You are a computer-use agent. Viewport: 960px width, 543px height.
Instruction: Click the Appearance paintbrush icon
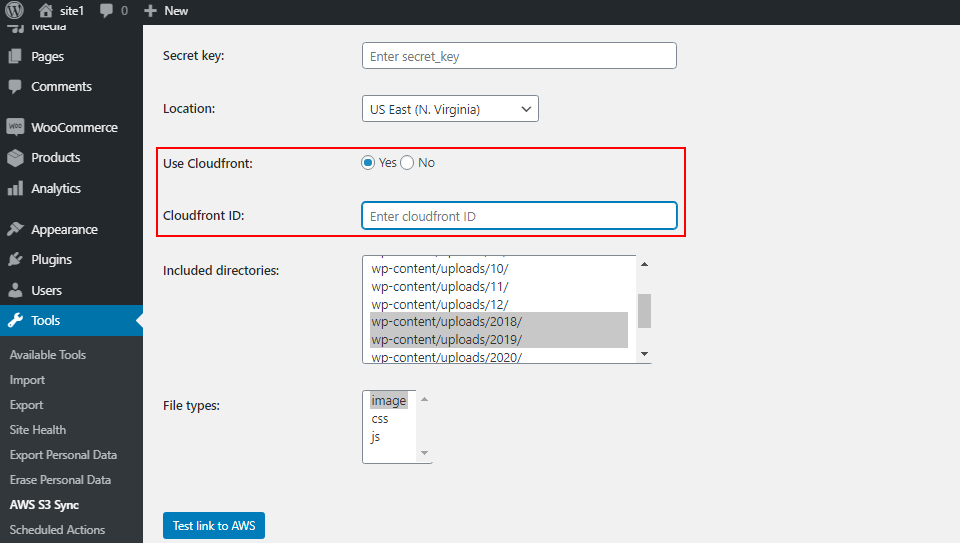click(x=15, y=229)
